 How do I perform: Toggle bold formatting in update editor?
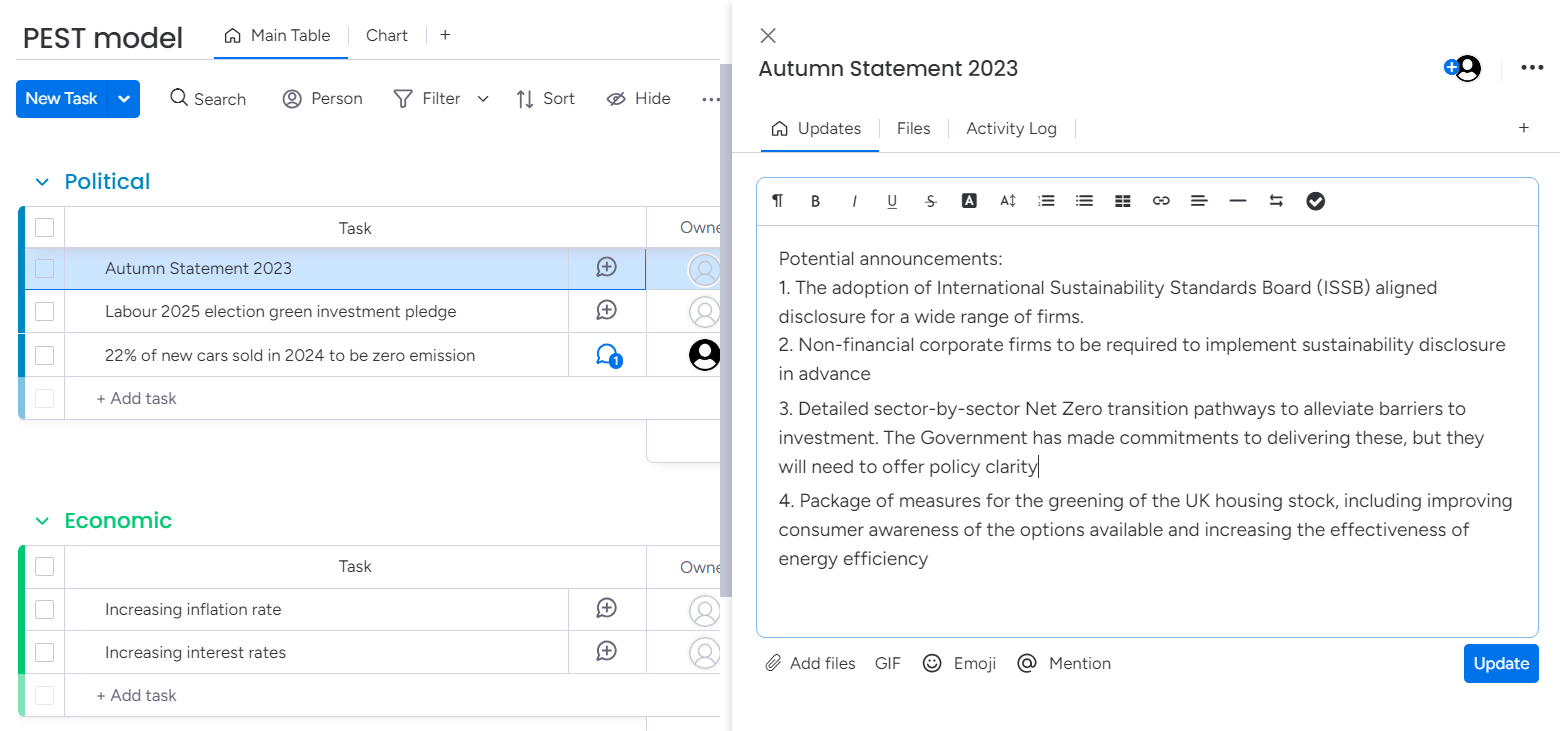pyautogui.click(x=815, y=201)
